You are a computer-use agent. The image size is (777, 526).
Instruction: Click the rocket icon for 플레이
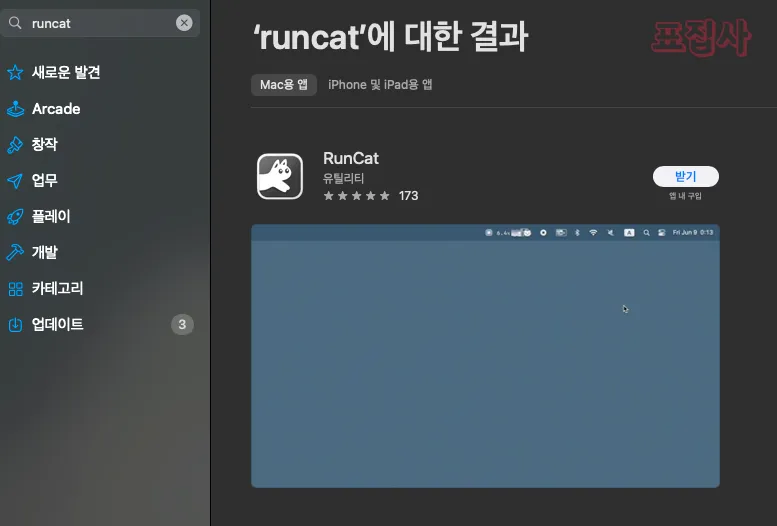pos(15,217)
